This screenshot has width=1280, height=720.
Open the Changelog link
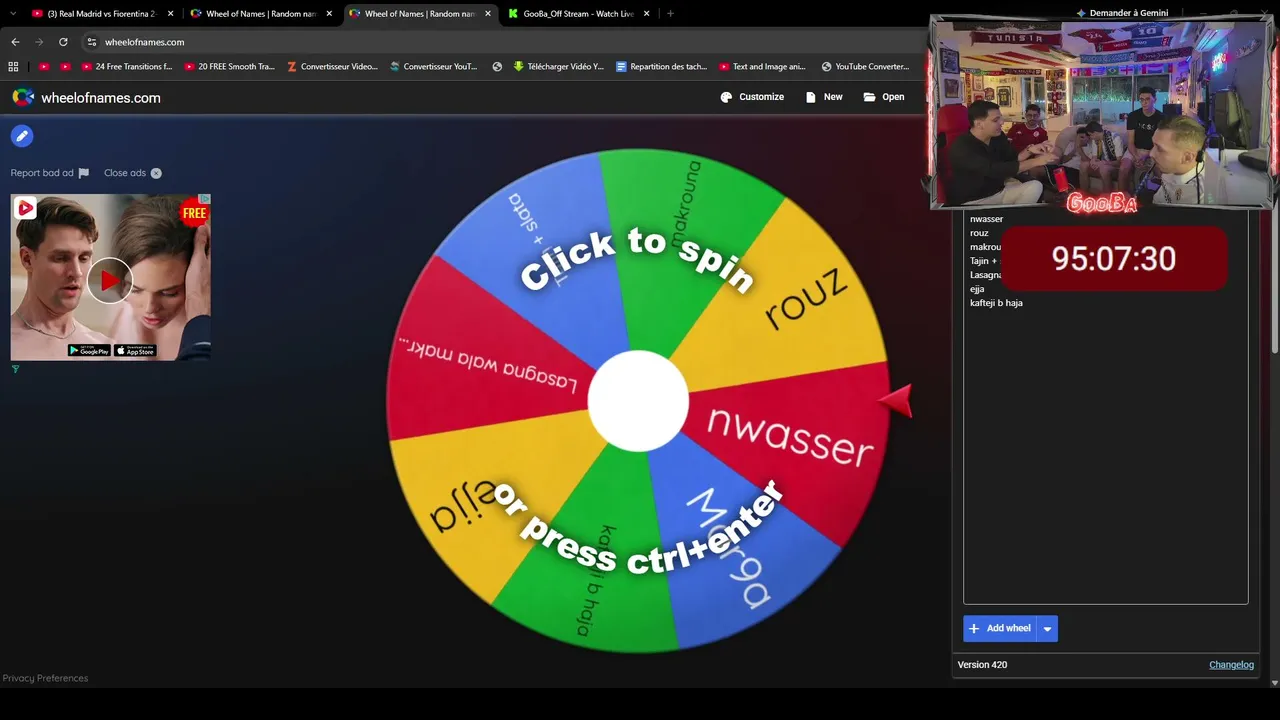[1231, 665]
